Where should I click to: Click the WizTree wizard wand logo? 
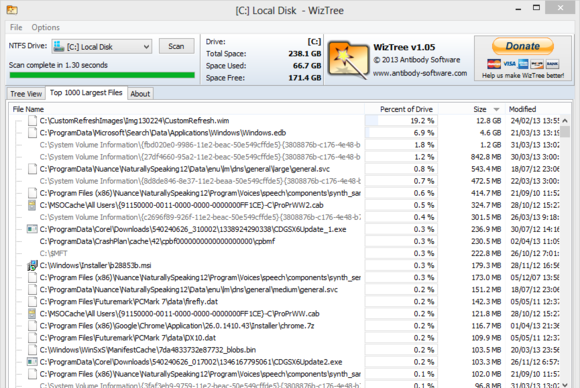[x=348, y=60]
